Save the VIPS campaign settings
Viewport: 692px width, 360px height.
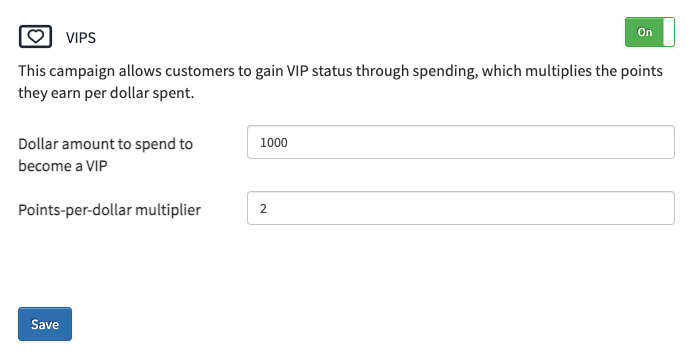click(45, 324)
